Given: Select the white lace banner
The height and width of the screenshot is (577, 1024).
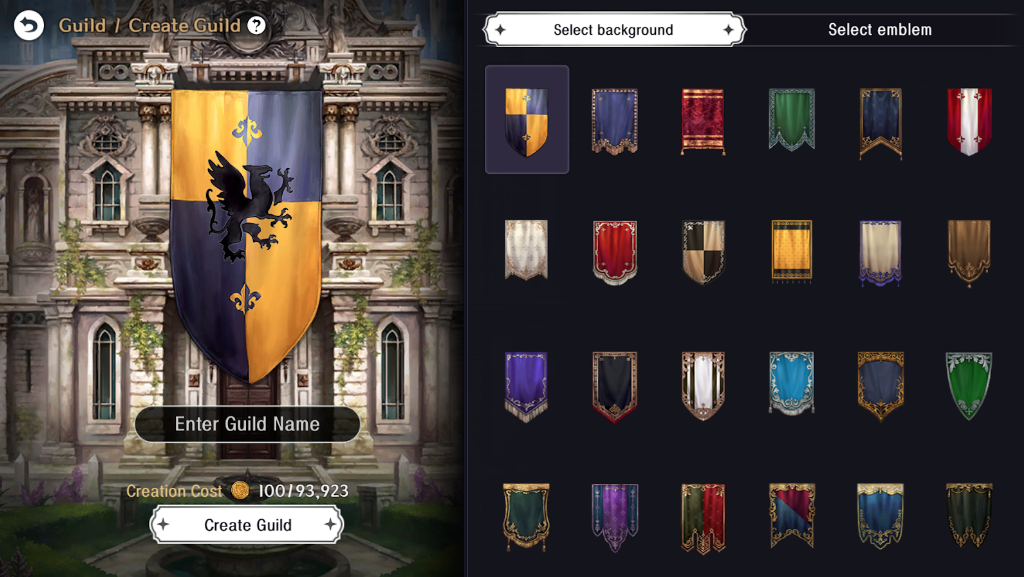Looking at the screenshot, I should [x=526, y=249].
